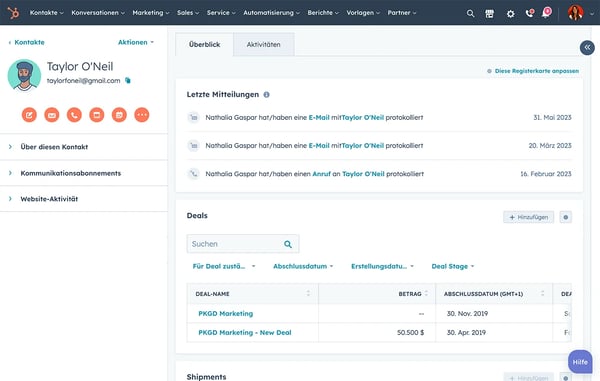The height and width of the screenshot is (381, 600).
Task: Open the PKGD Marketing deal
Action: pyautogui.click(x=226, y=314)
